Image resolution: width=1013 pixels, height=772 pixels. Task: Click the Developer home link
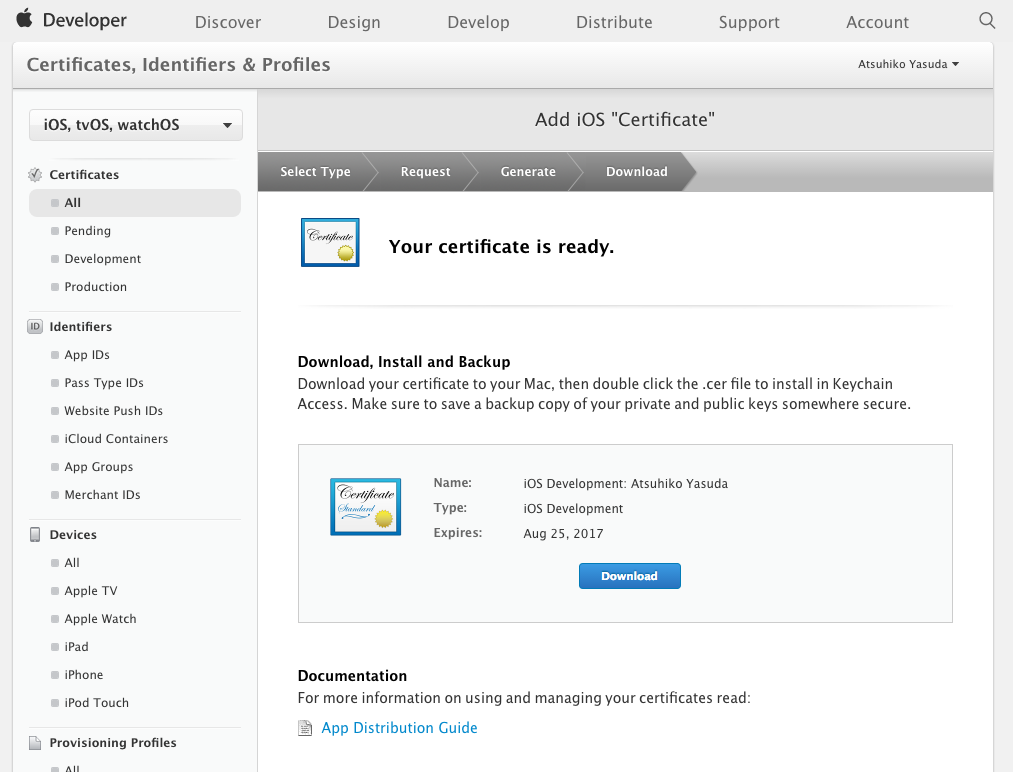[x=85, y=20]
